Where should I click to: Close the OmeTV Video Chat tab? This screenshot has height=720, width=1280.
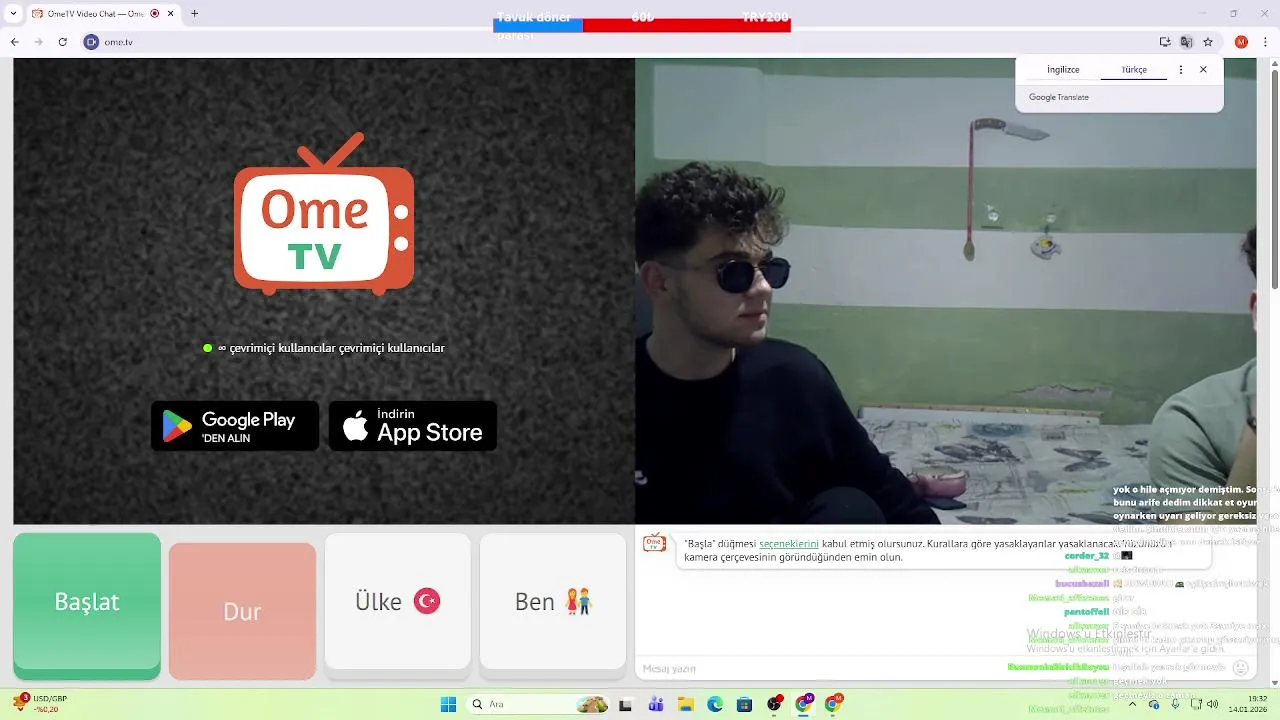click(171, 14)
